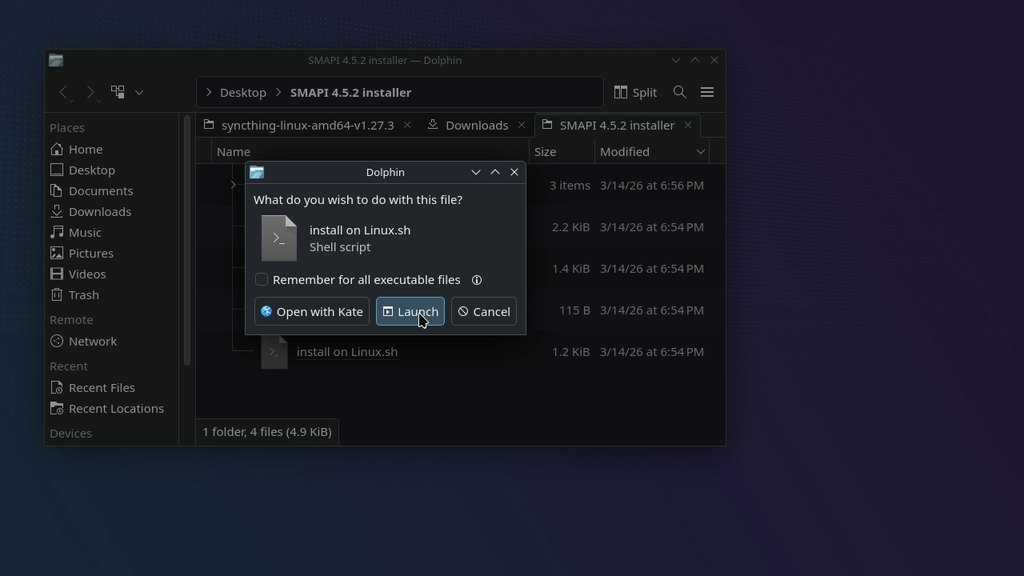The height and width of the screenshot is (576, 1024).
Task: Cancel the Dolphin file dialog
Action: click(x=484, y=312)
